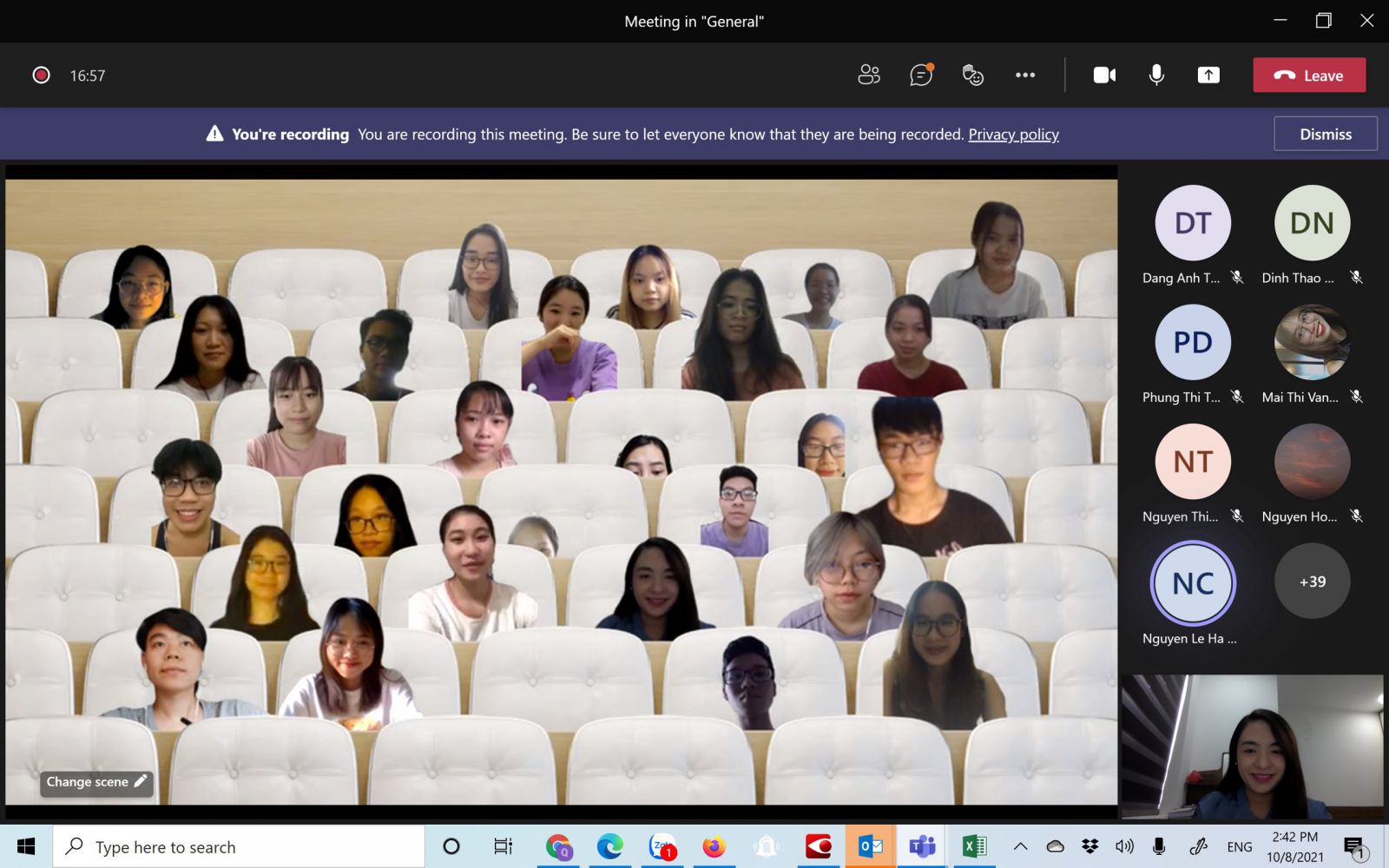
Task: Open the raise hand reactions icon
Action: click(972, 76)
